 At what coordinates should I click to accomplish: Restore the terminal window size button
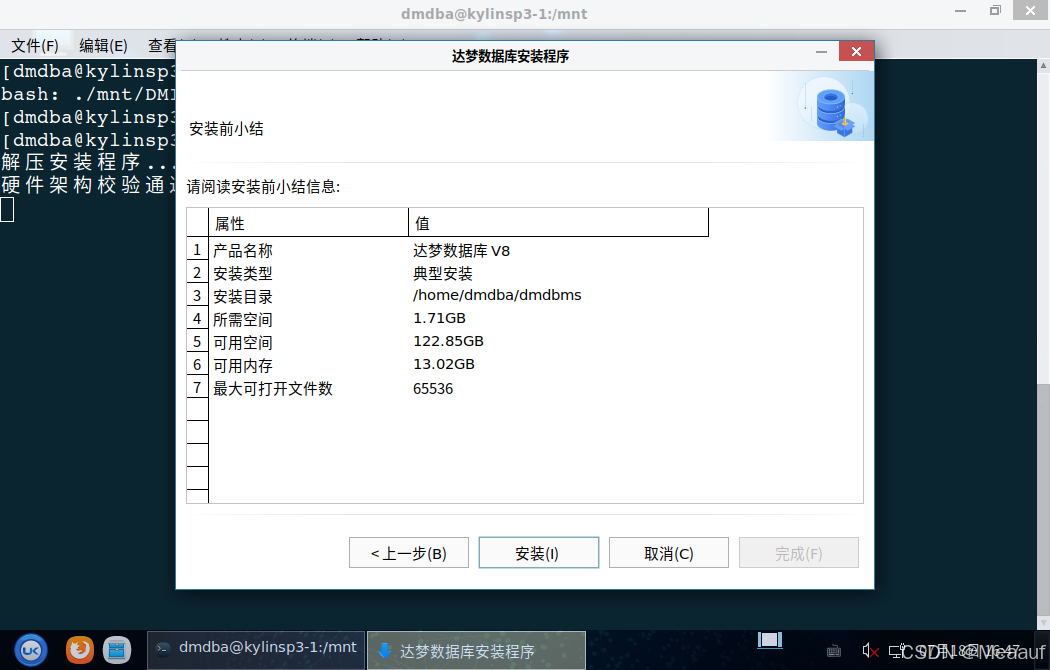(995, 11)
